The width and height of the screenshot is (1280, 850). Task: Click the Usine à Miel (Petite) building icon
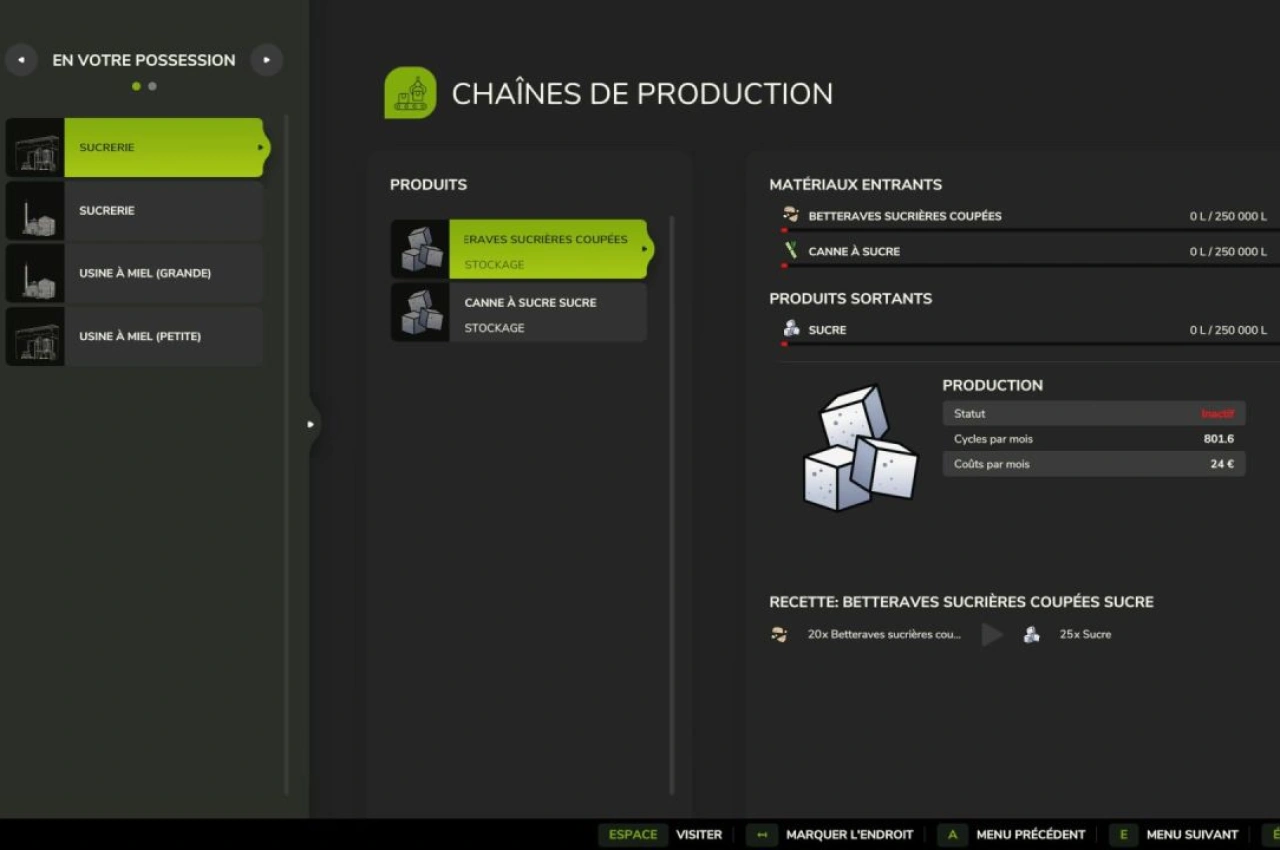35,337
